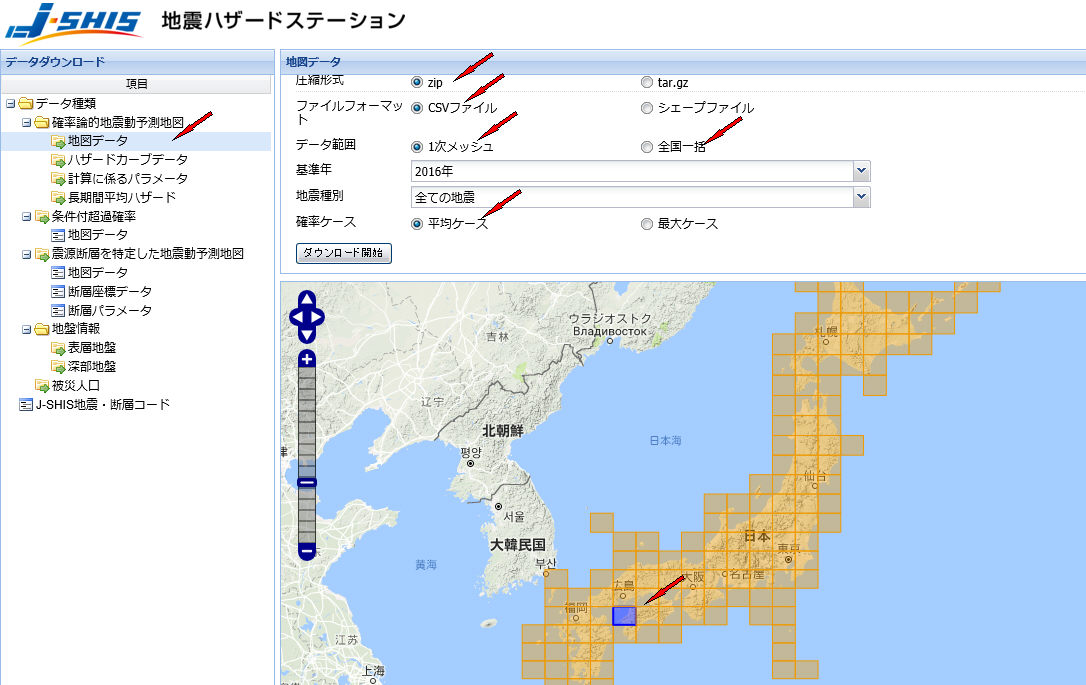
Task: Click the map zoom-out minus button
Action: coord(307,551)
